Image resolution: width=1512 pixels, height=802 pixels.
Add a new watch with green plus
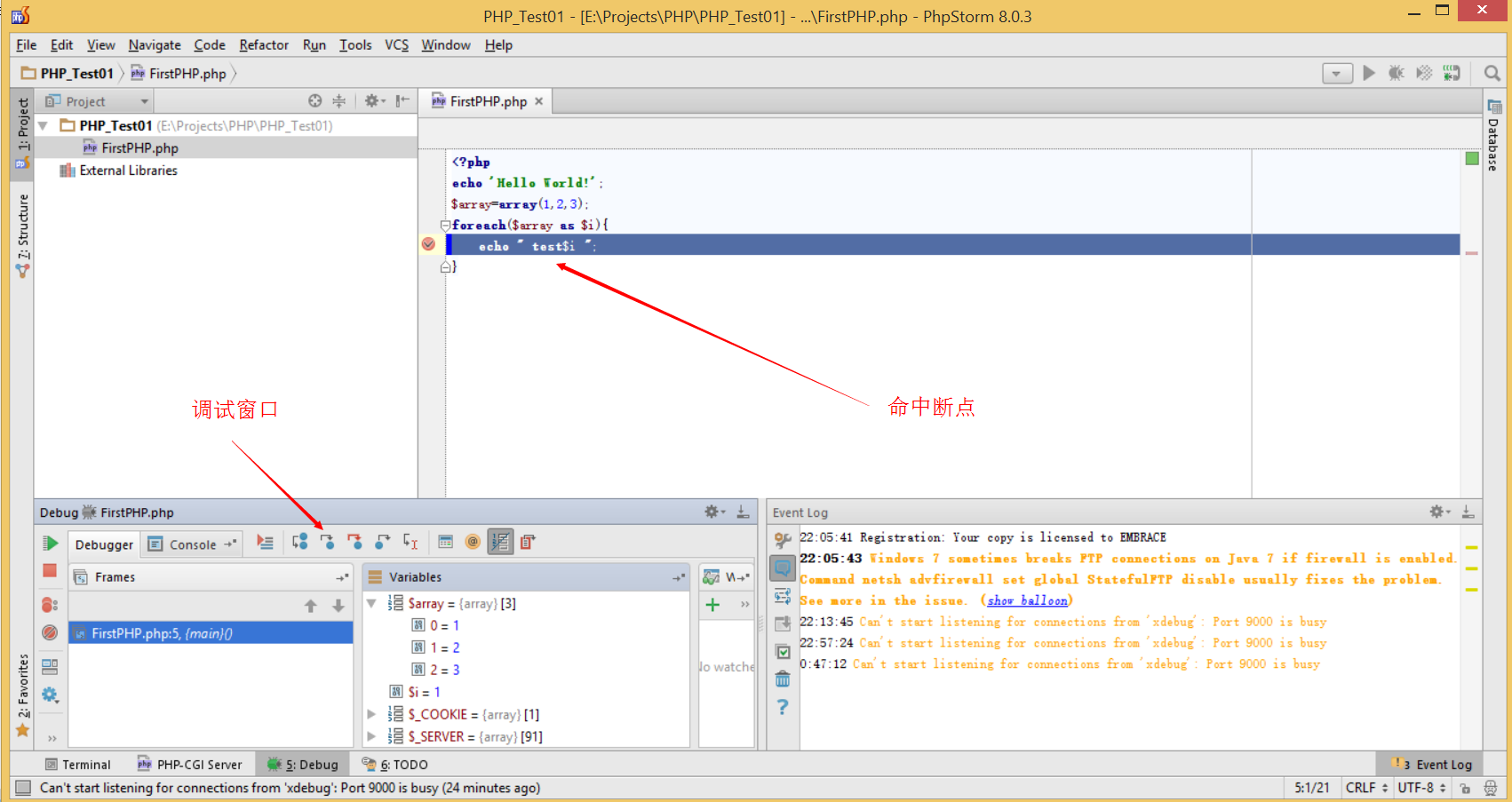[712, 605]
